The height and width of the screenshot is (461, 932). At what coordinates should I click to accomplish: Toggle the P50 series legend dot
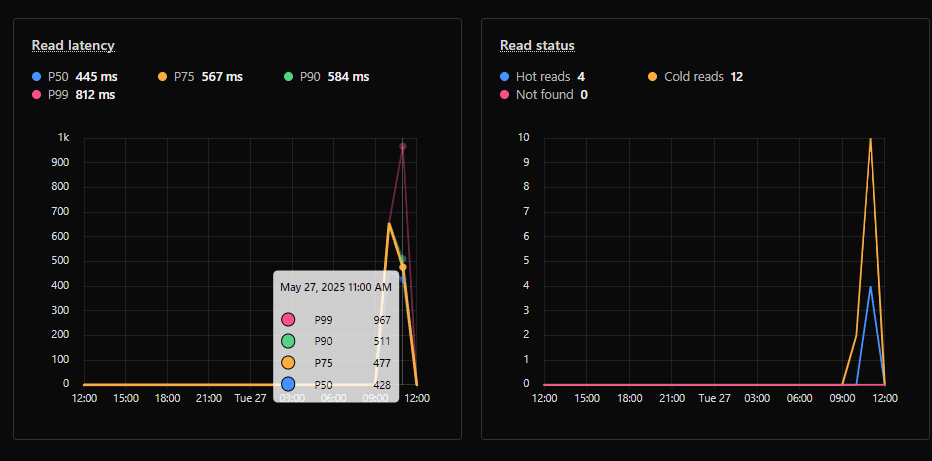click(37, 77)
